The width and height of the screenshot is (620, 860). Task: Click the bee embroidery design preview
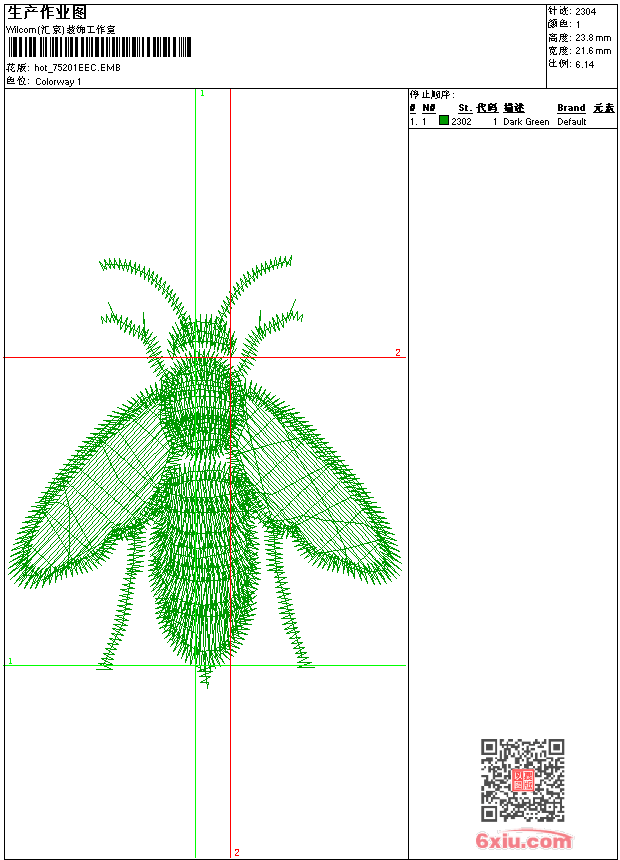coord(205,470)
